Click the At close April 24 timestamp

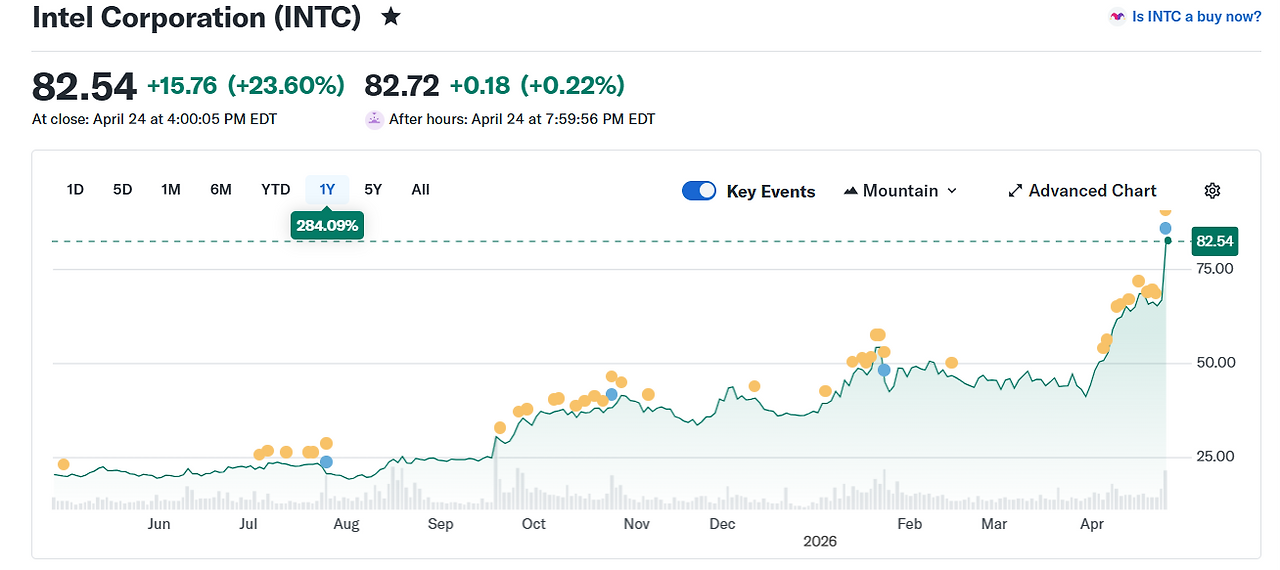click(x=155, y=119)
